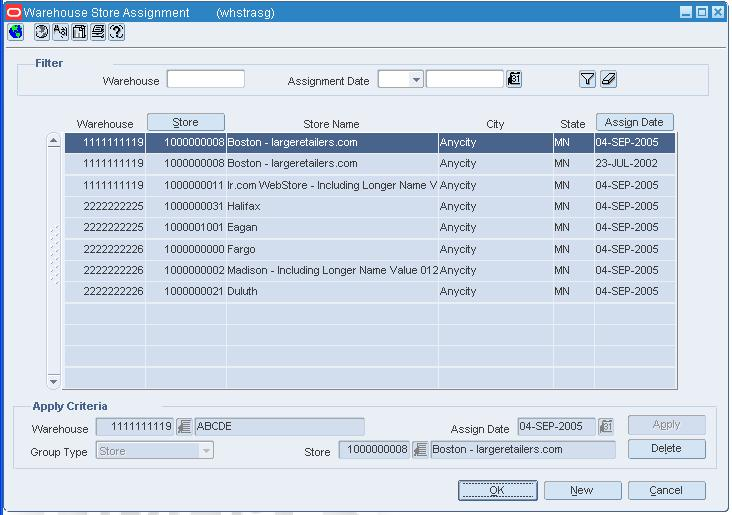
Task: Click the translation (A with characters) toolbar icon
Action: coord(60,32)
